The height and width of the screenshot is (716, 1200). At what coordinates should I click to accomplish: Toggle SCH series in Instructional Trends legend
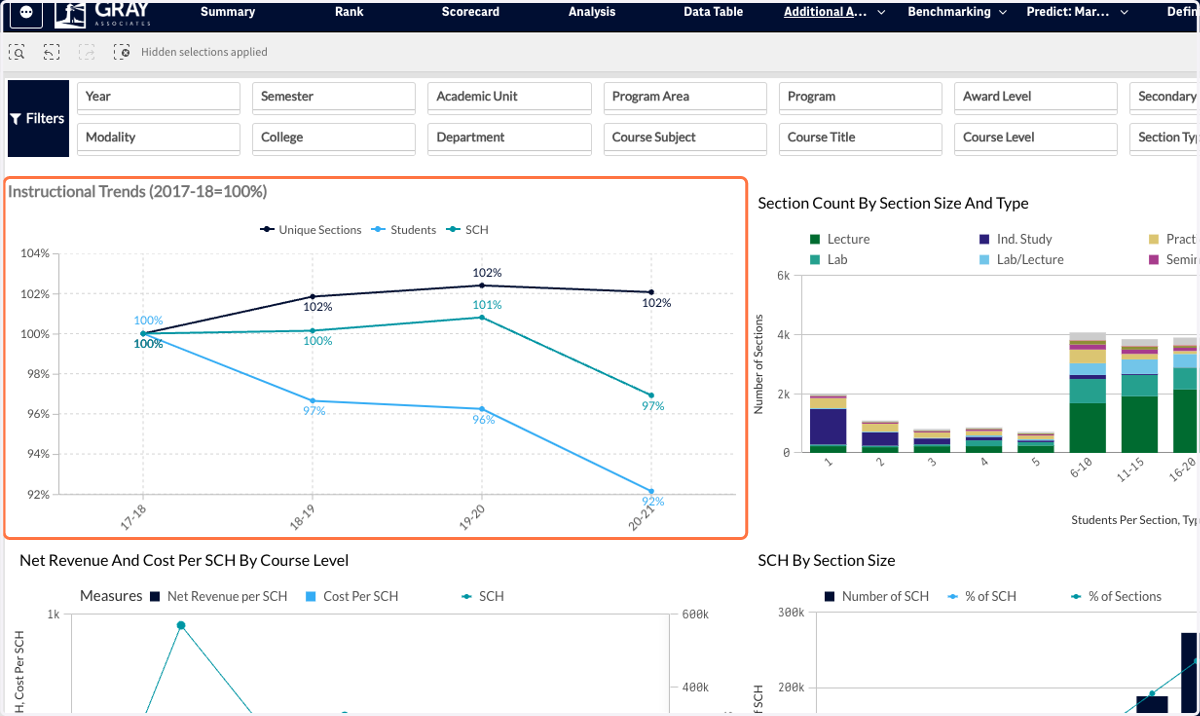pos(468,230)
